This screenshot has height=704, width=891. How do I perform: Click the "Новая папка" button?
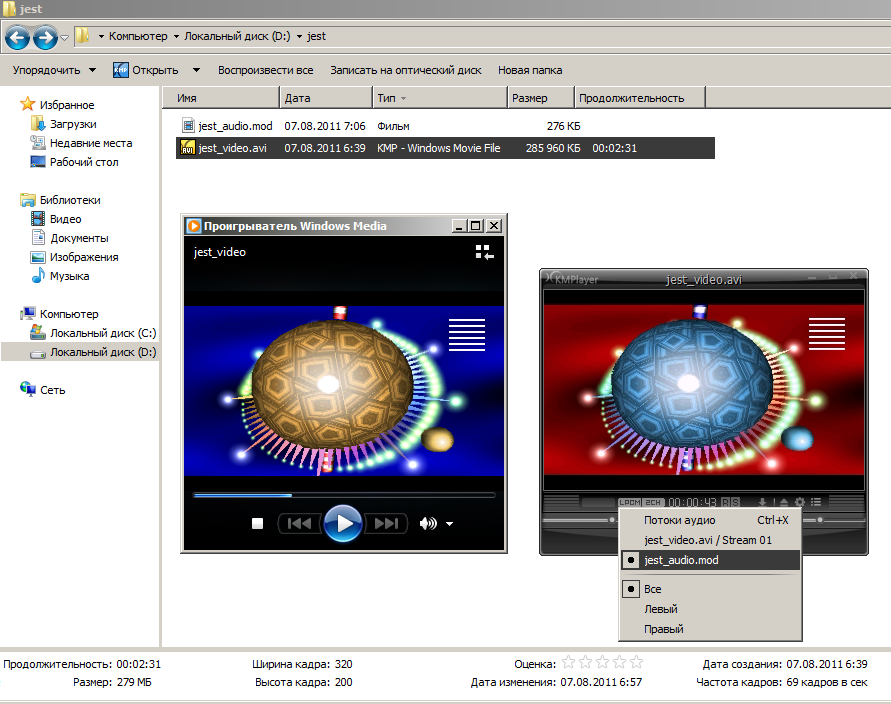(530, 70)
